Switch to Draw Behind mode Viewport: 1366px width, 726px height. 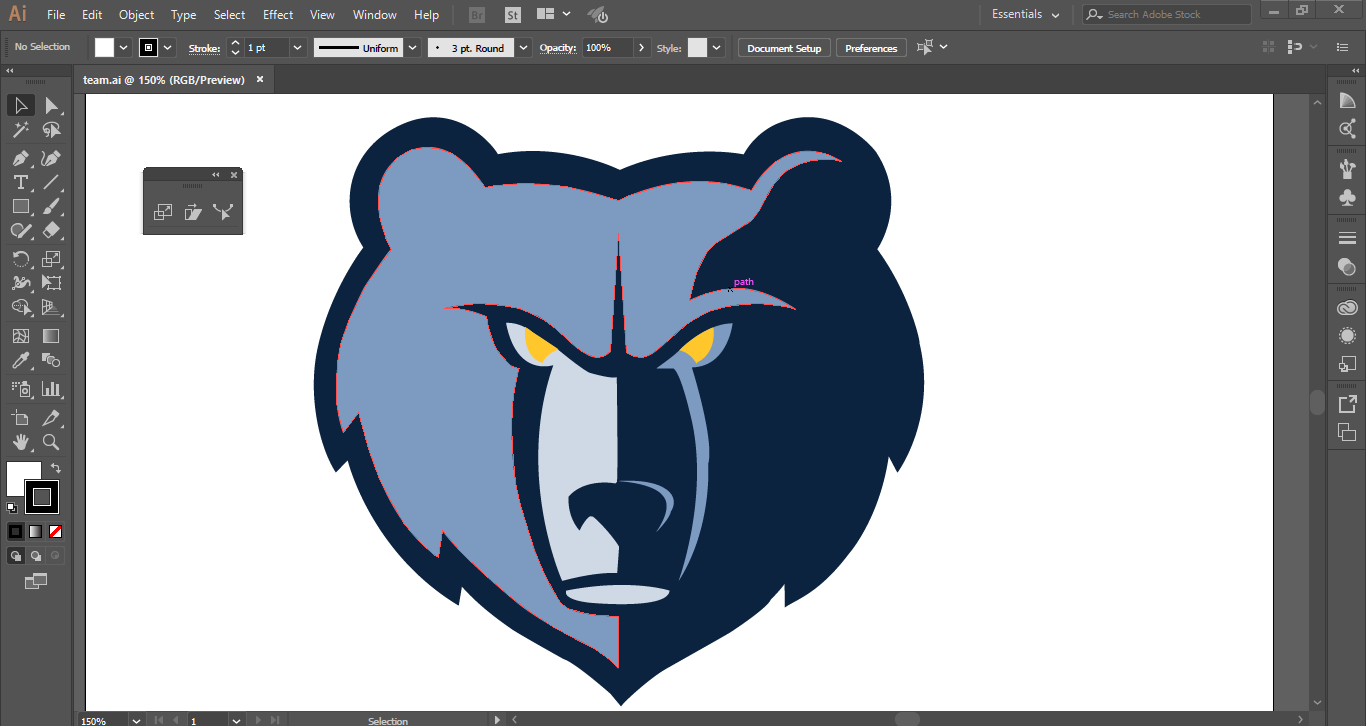(x=35, y=556)
